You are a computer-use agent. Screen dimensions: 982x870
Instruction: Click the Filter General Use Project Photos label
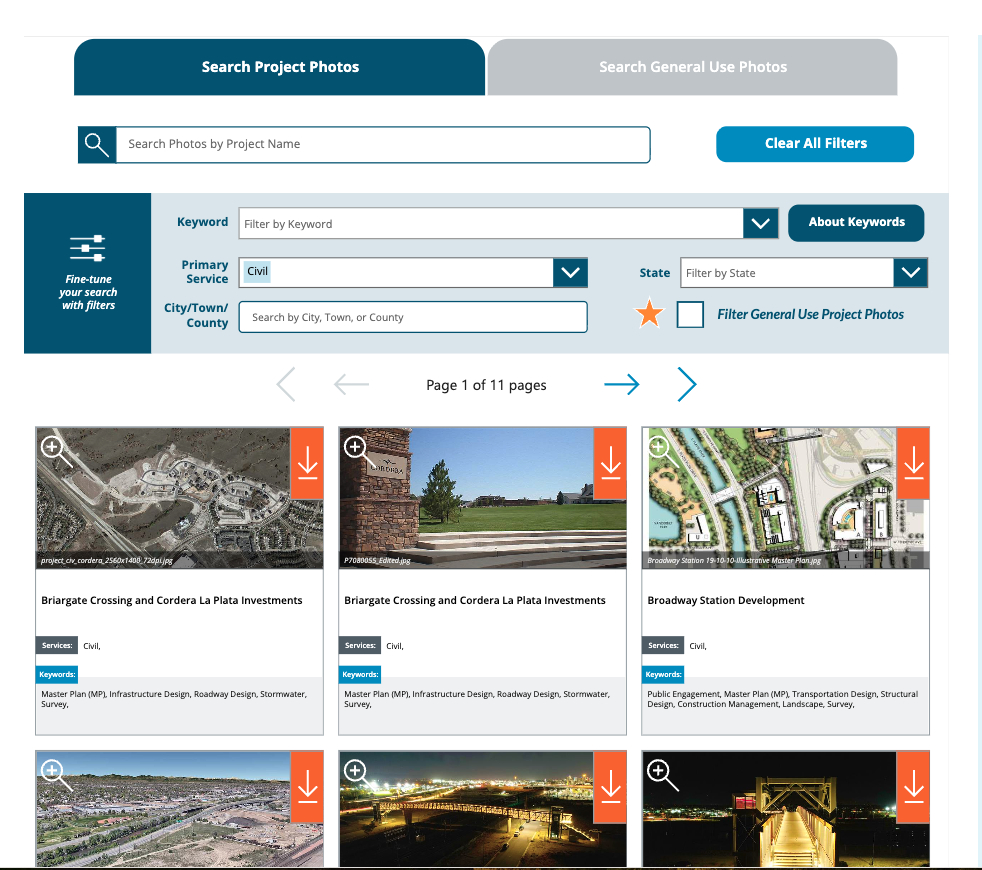(x=810, y=314)
